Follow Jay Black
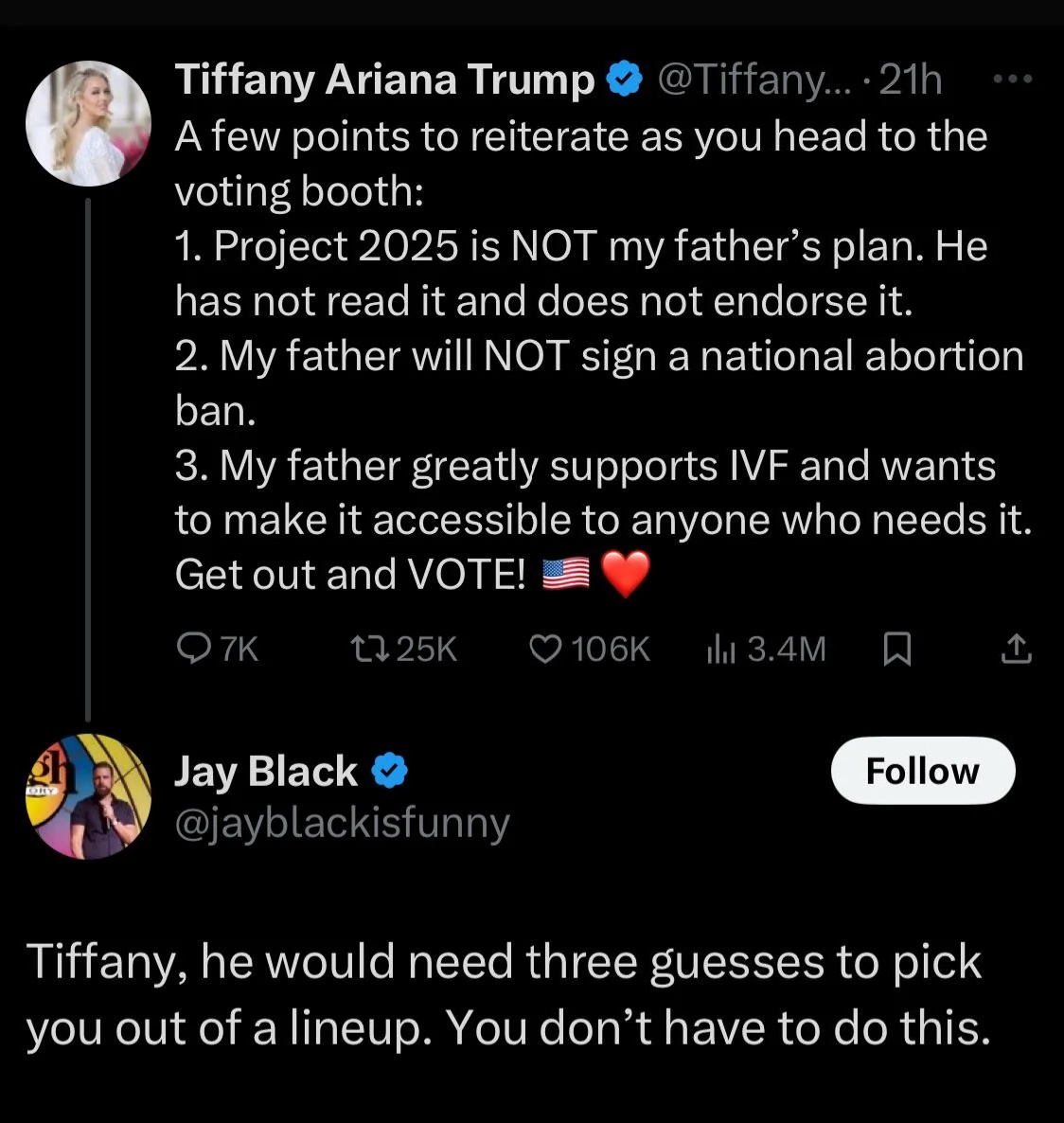This screenshot has width=1064, height=1123. [x=923, y=771]
